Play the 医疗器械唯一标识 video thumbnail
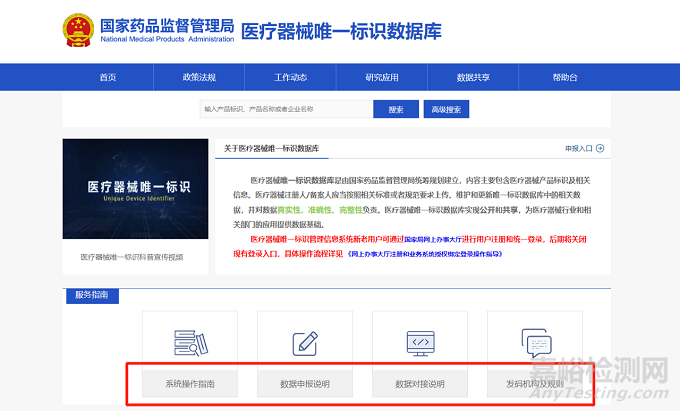Viewport: 680px width, 411px height. (132, 190)
